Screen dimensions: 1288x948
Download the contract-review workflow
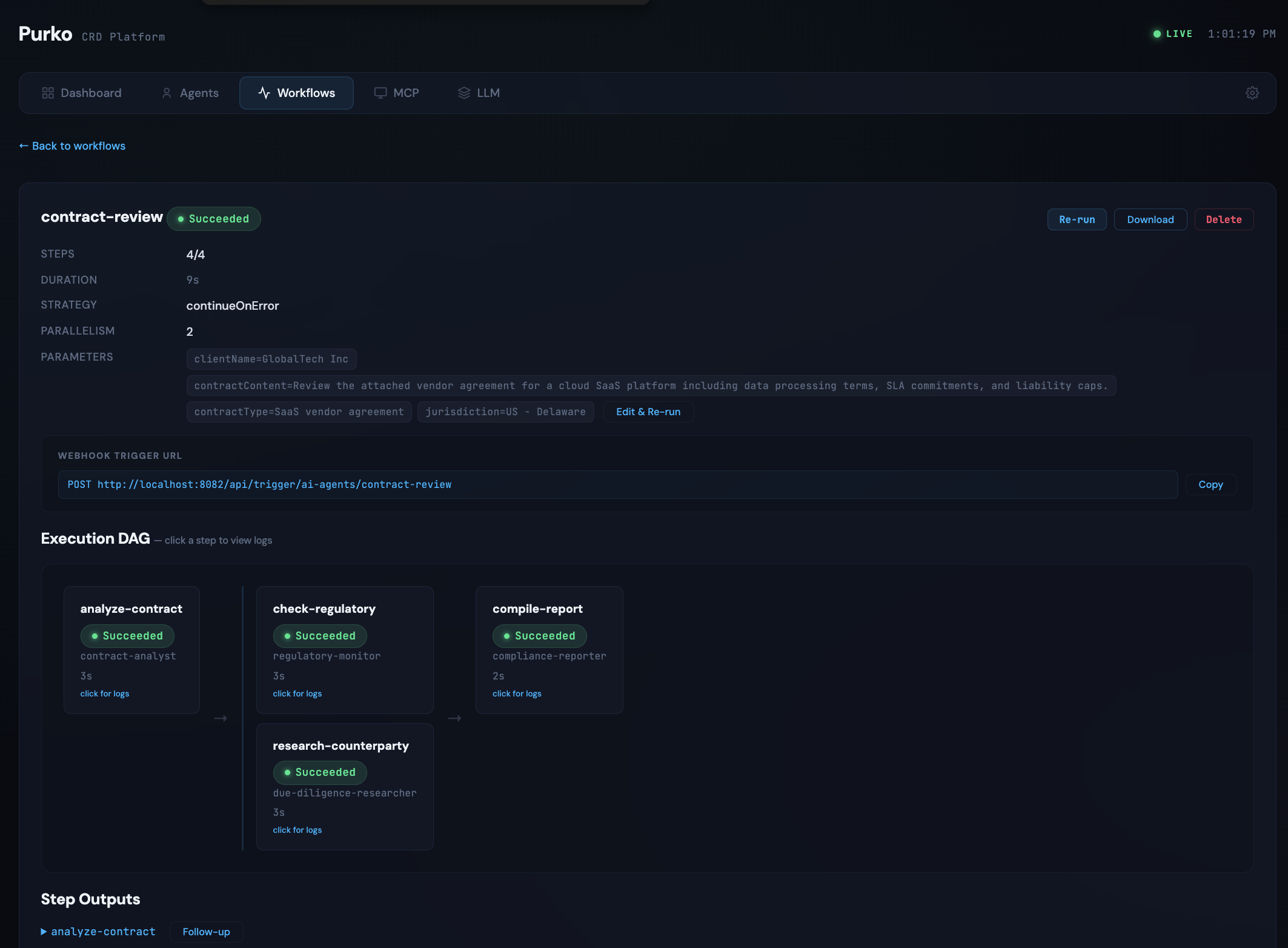click(x=1150, y=219)
